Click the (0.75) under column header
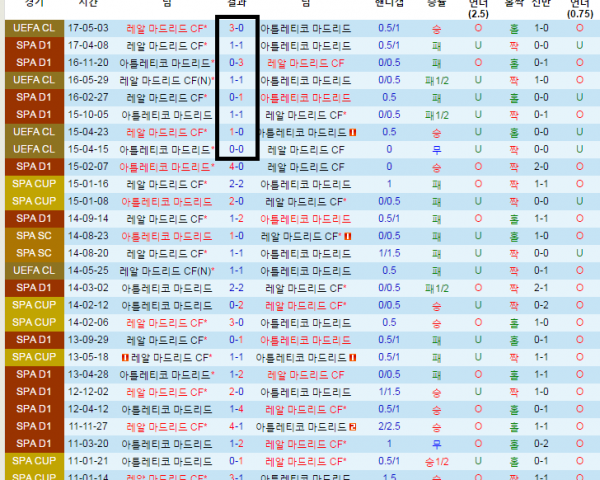 (580, 14)
